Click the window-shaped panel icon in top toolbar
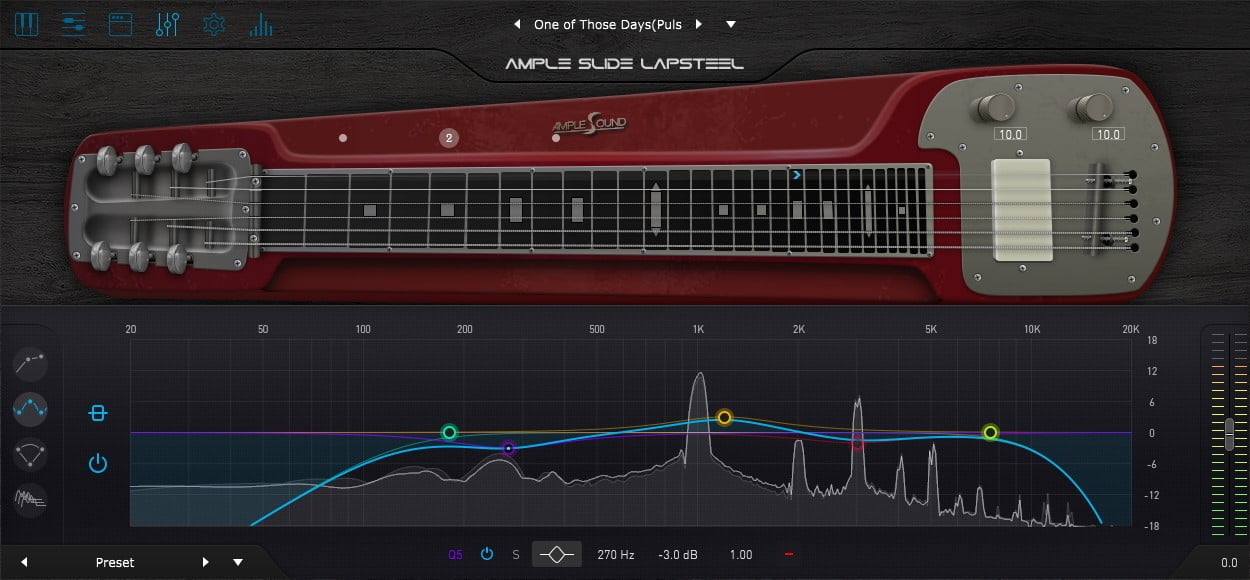Screen dimensions: 1250x580 point(120,24)
